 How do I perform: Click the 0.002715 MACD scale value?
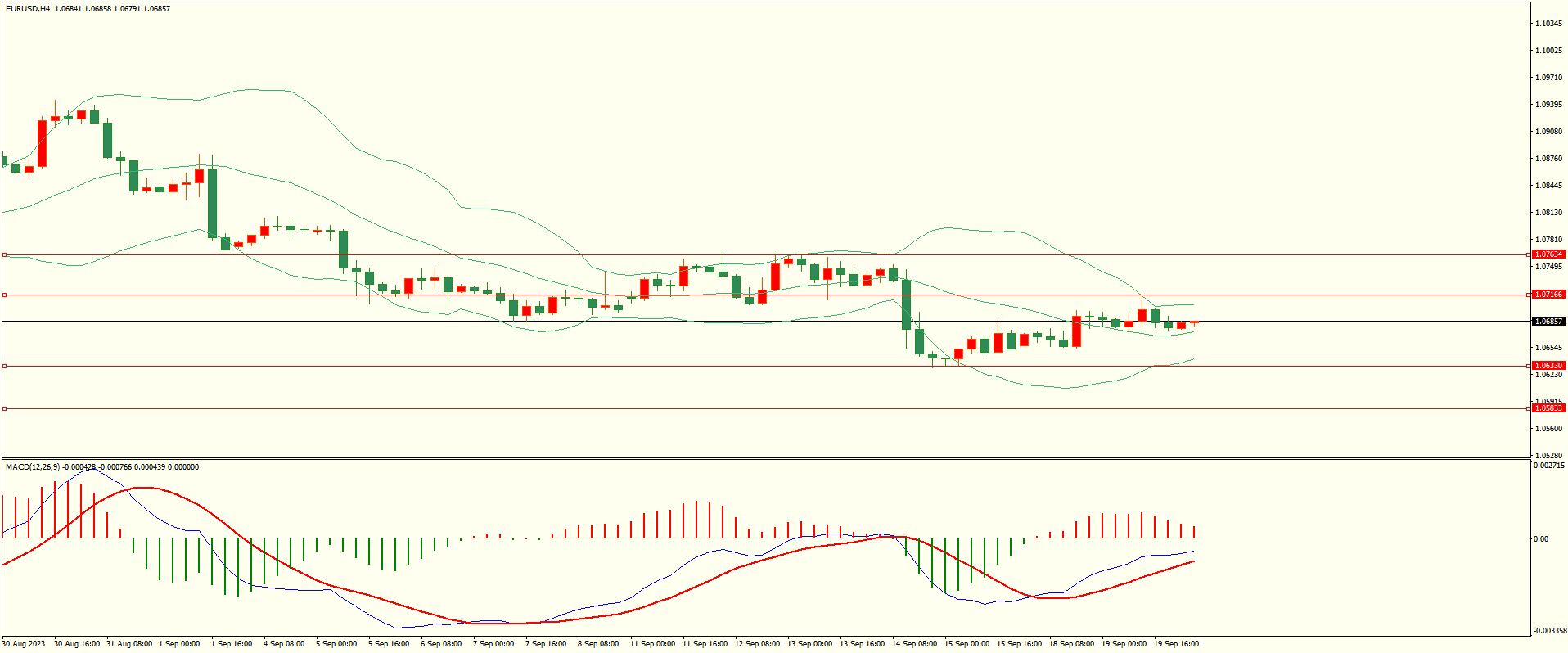click(1549, 466)
